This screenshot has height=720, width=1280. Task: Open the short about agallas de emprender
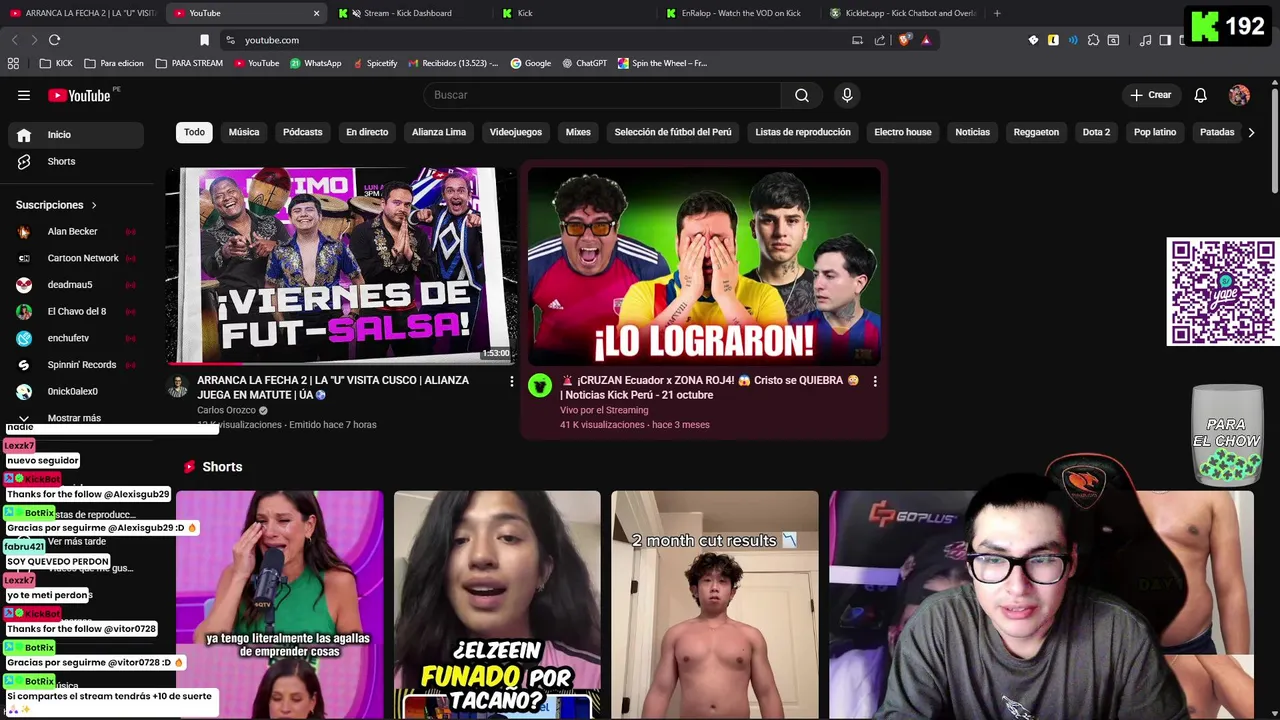pyautogui.click(x=280, y=604)
